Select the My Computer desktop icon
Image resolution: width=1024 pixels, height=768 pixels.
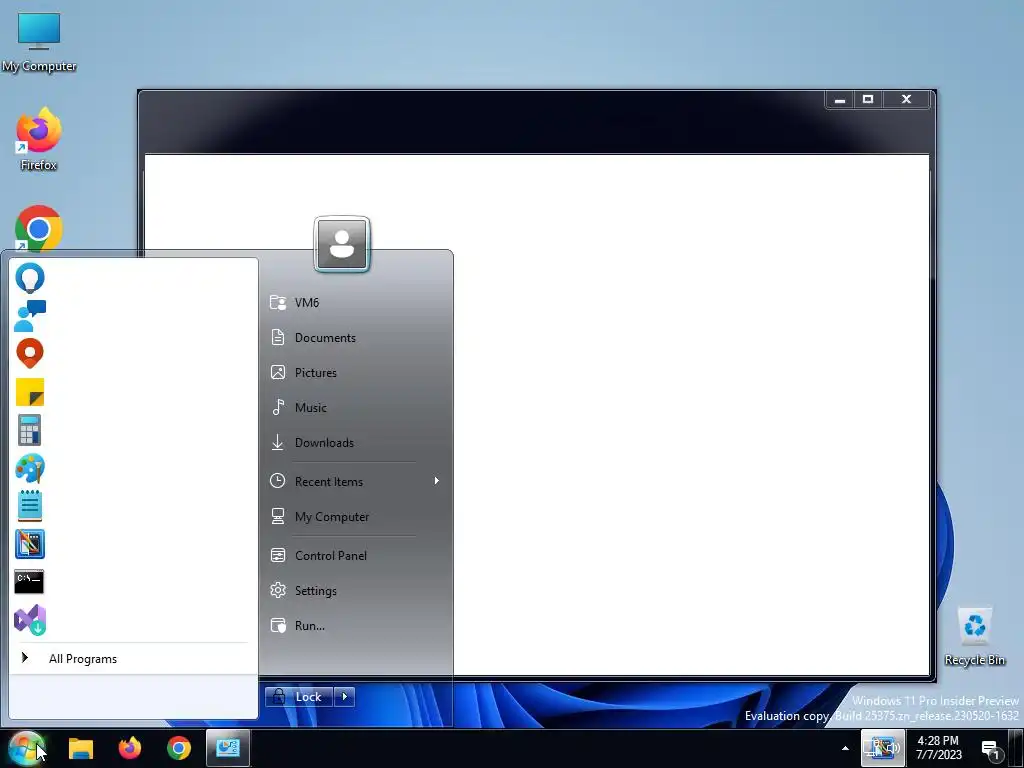coord(39,42)
